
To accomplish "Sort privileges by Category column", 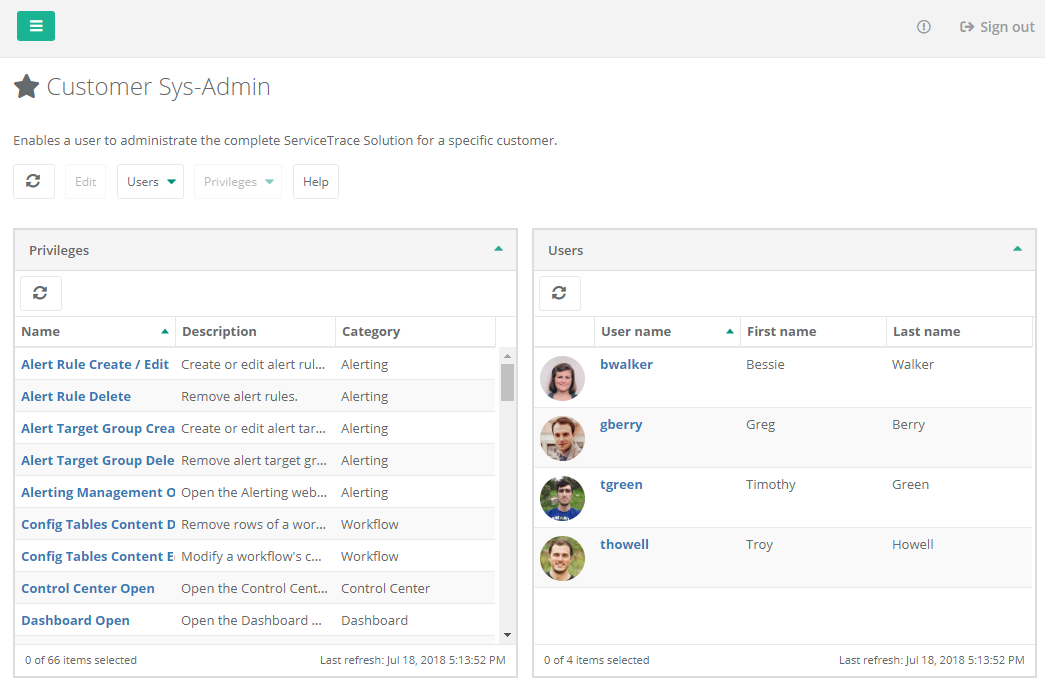I will pos(415,331).
